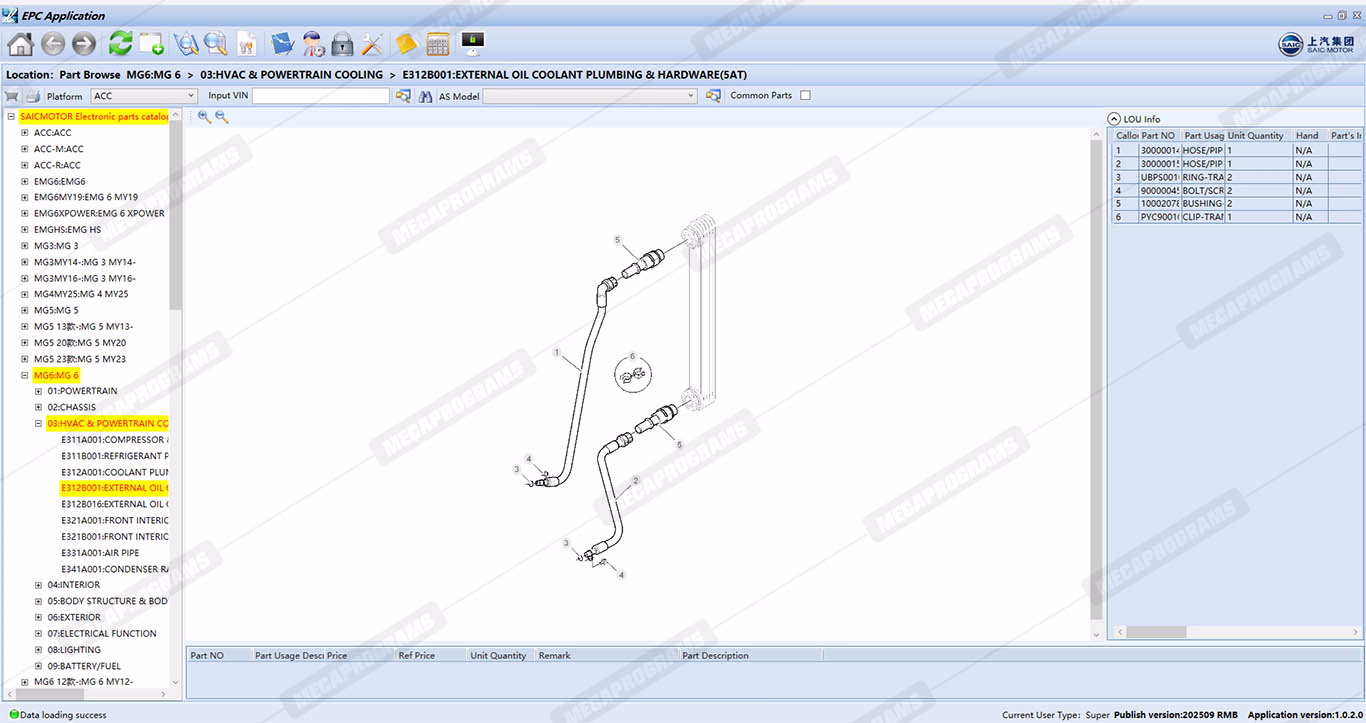Enable the Common Parts checkbox
1366x723 pixels.
coord(805,96)
